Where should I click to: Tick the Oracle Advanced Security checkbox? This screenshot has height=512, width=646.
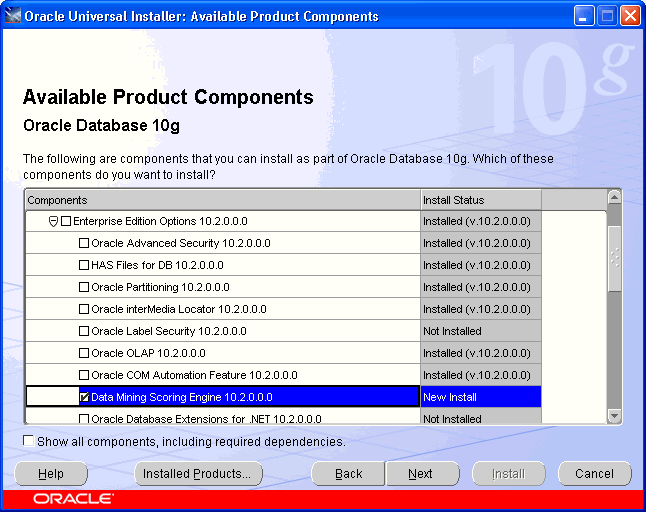pos(84,243)
